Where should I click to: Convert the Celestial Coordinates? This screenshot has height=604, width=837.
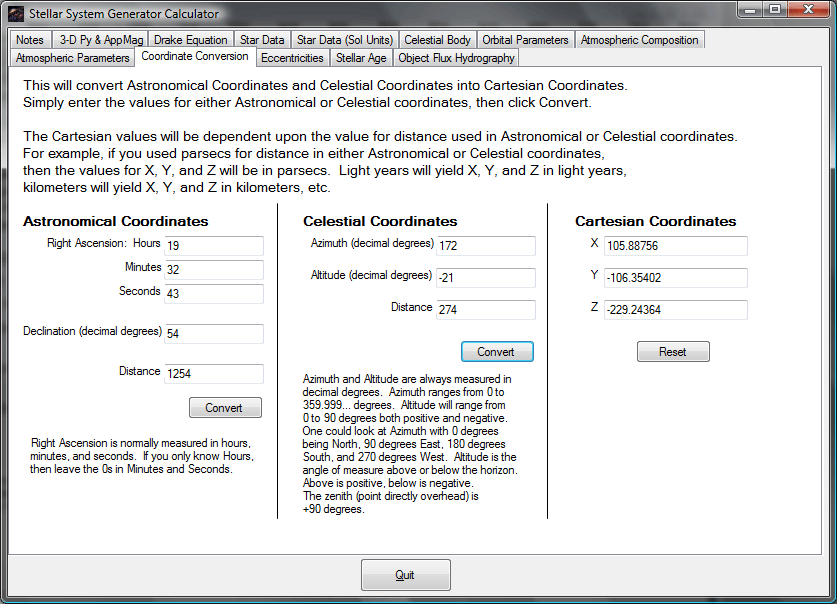click(x=497, y=352)
